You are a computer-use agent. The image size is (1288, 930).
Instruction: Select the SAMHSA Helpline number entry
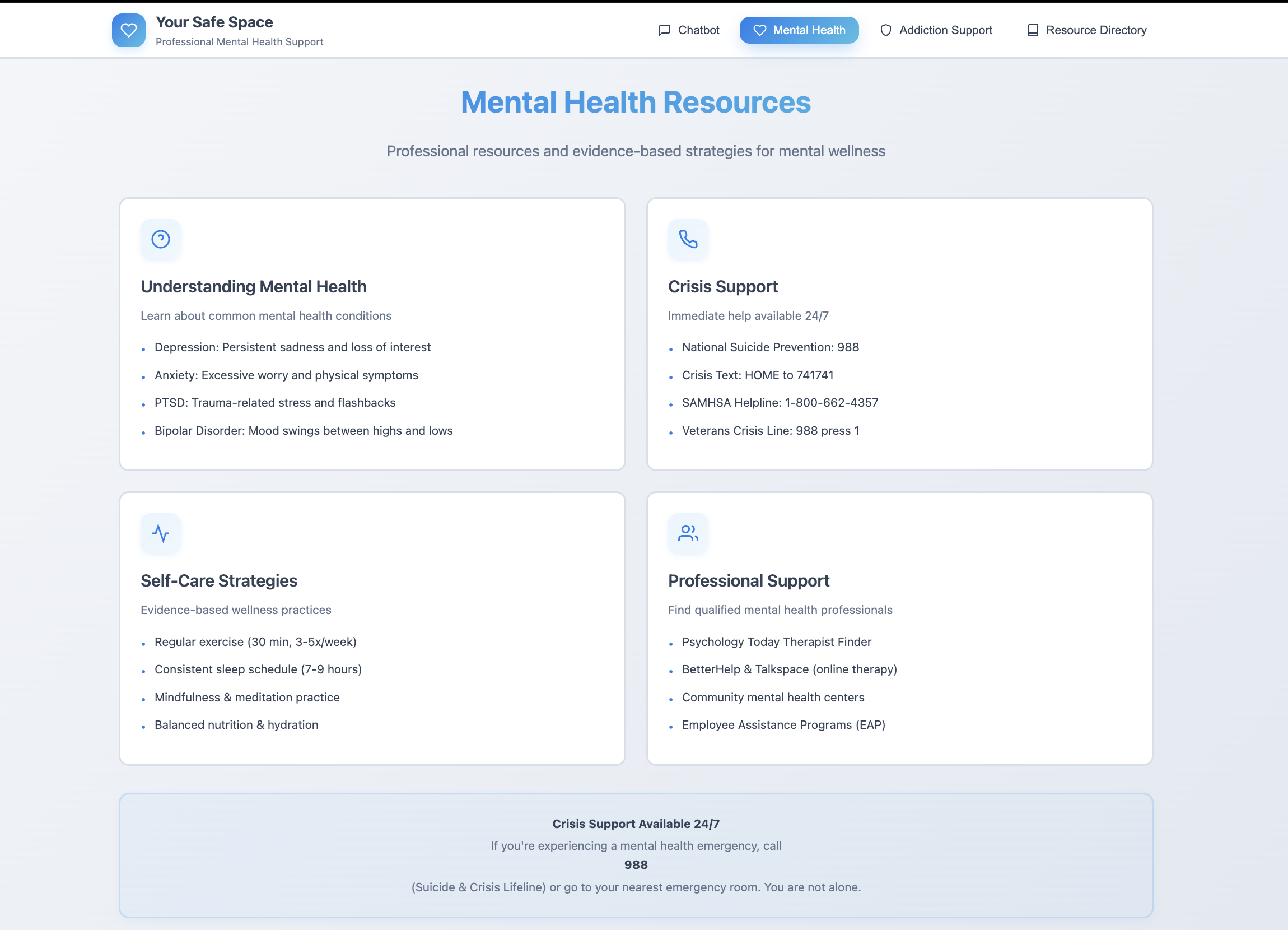[779, 403]
